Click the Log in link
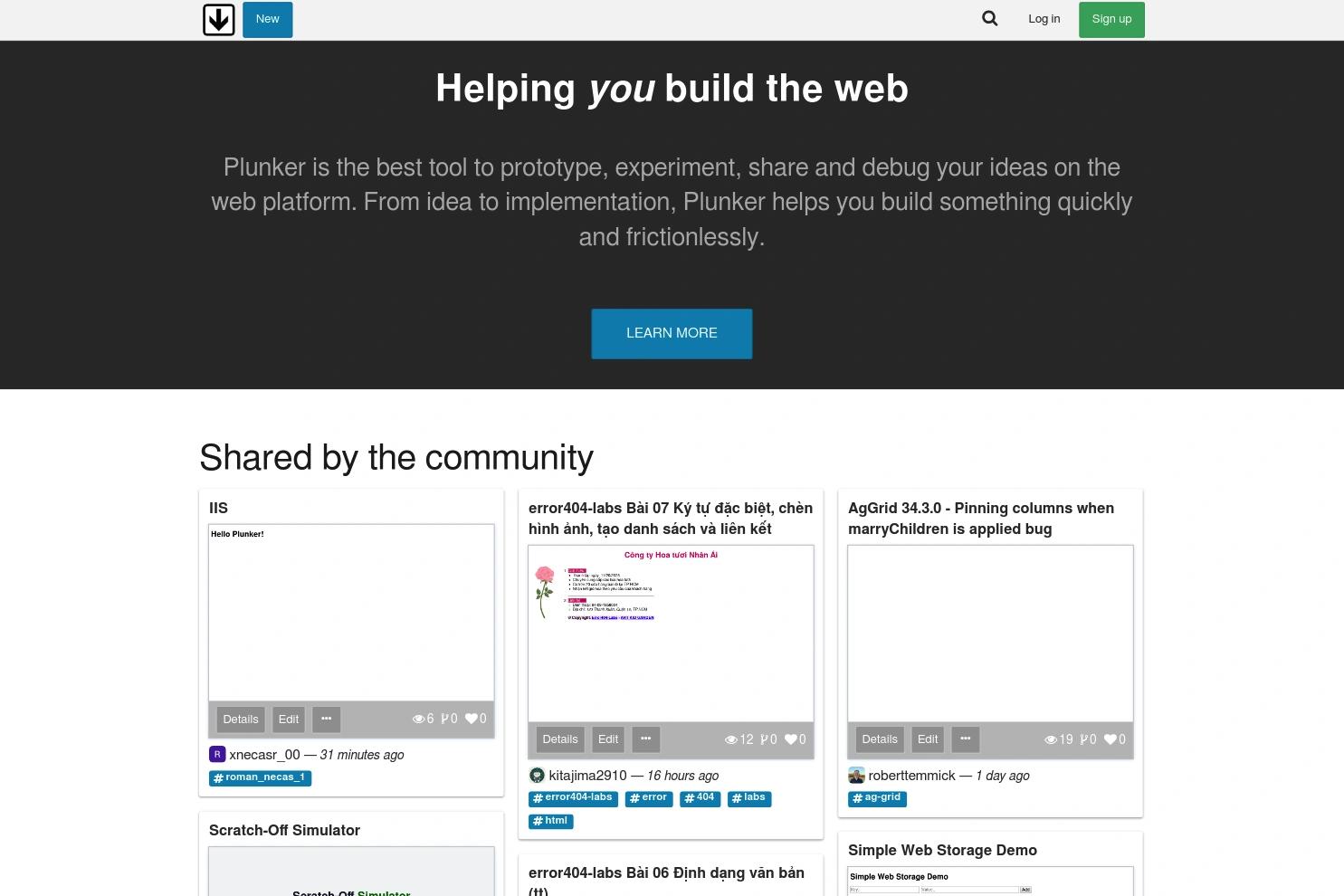 1044,19
